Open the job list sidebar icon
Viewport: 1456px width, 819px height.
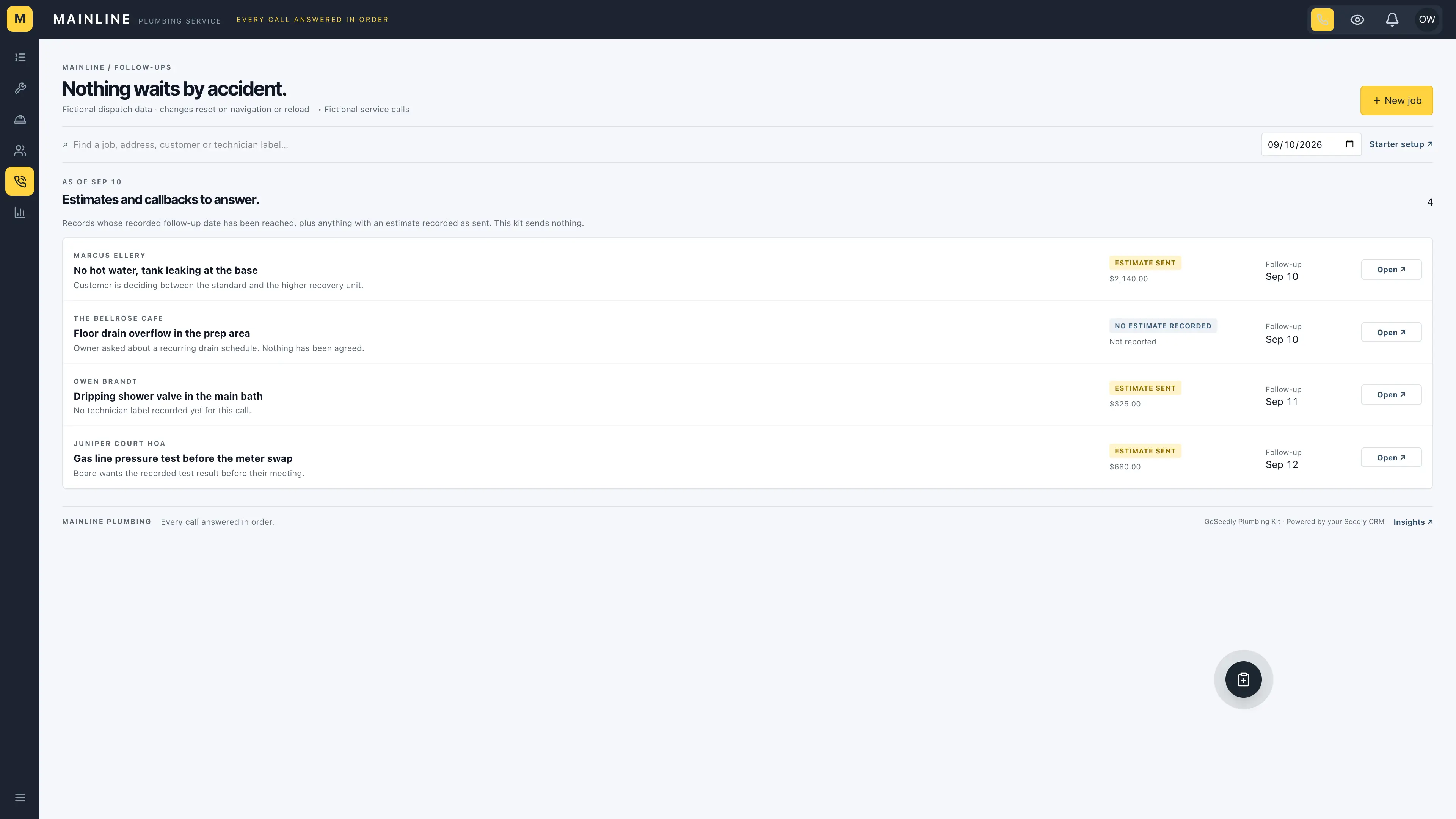pos(20,57)
